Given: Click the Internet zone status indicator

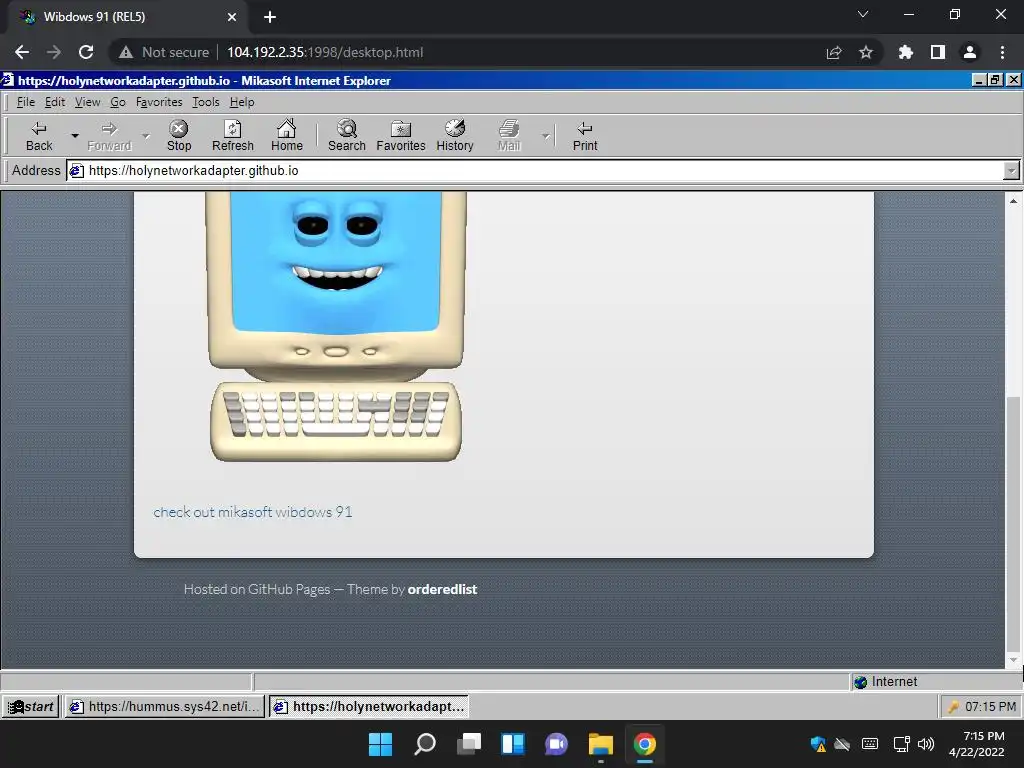Looking at the screenshot, I should 886,682.
